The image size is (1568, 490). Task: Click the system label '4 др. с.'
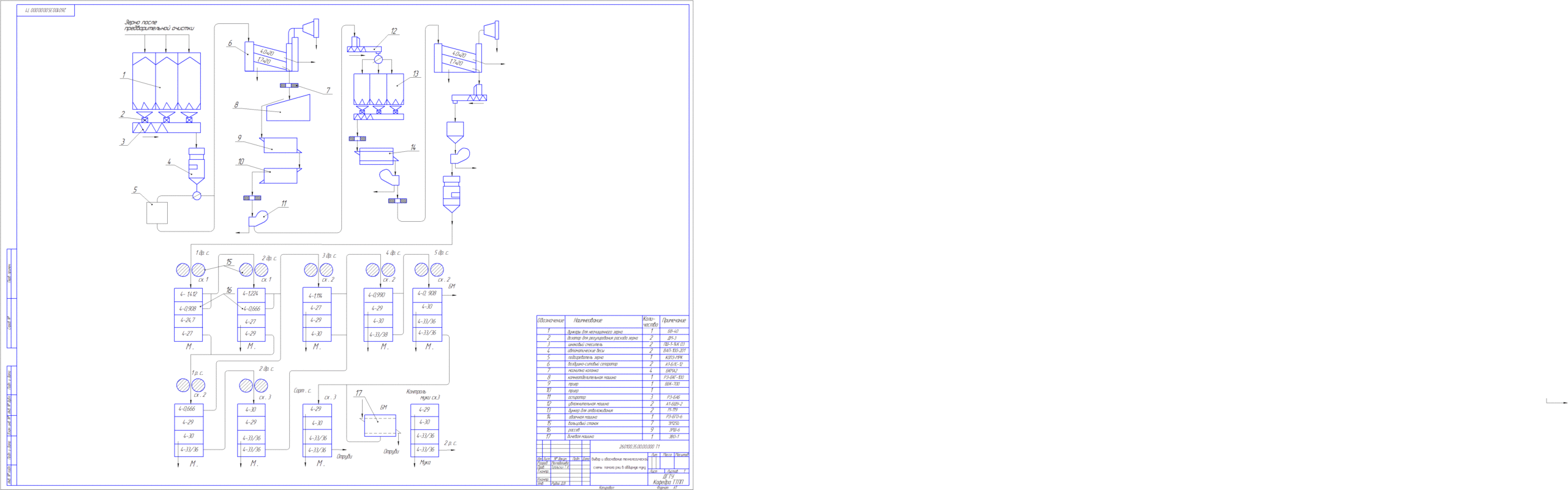[x=393, y=253]
